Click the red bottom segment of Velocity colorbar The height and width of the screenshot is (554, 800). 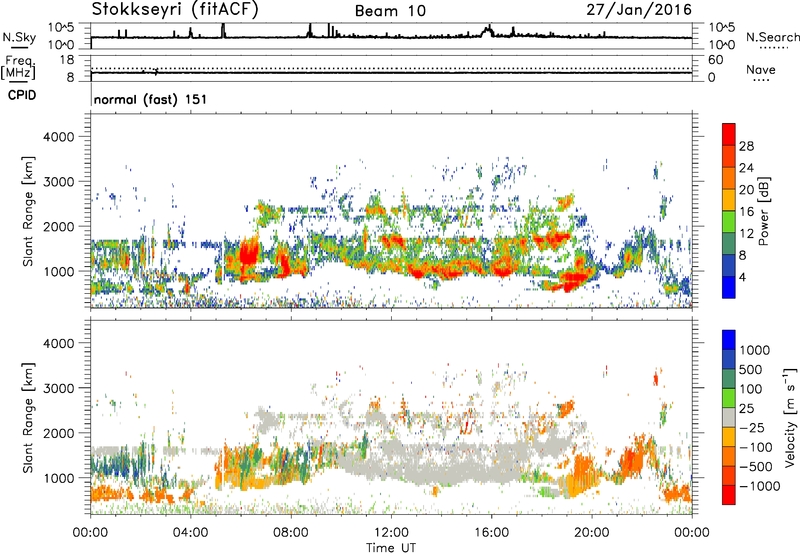(729, 495)
